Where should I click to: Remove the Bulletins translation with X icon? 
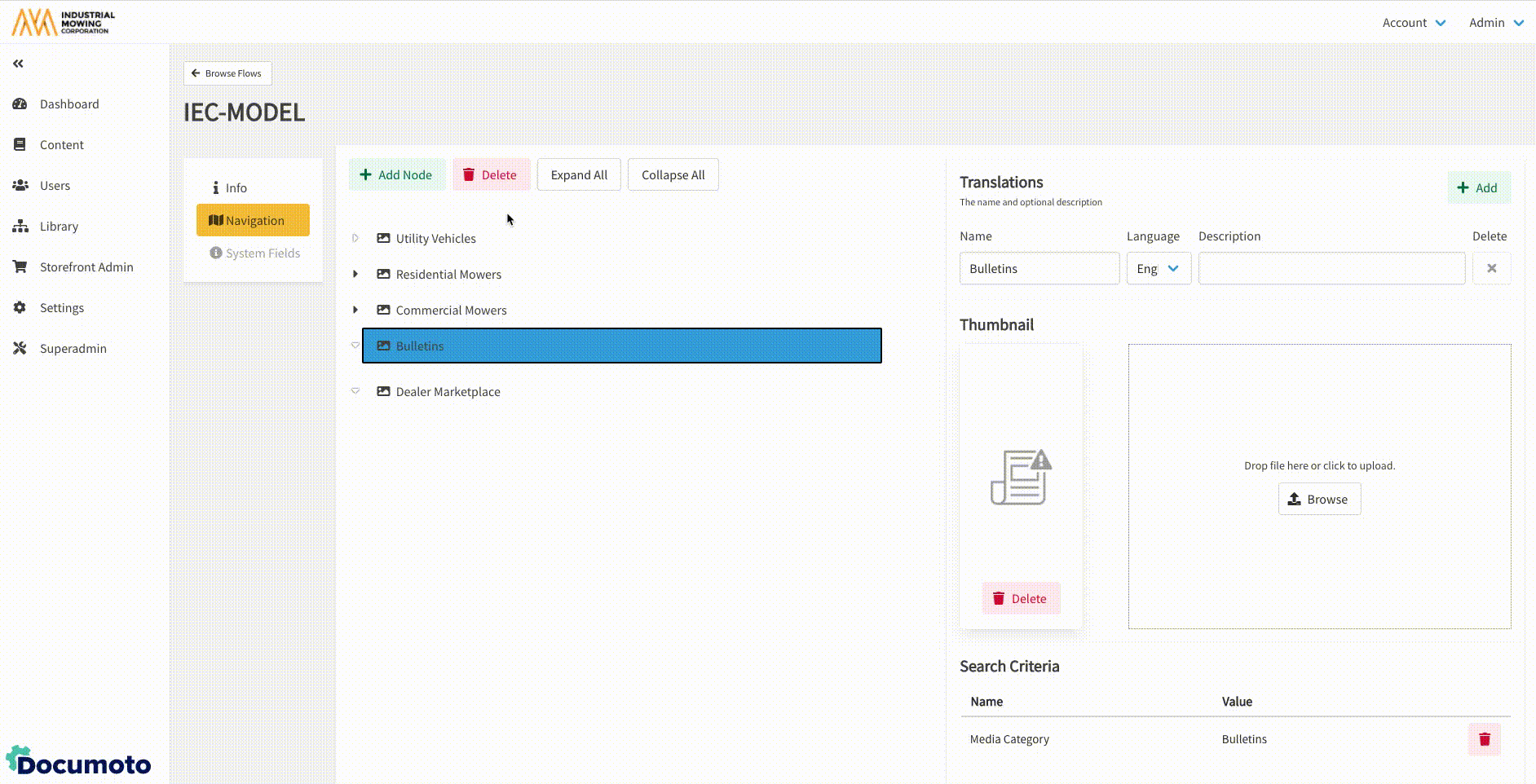(x=1491, y=268)
